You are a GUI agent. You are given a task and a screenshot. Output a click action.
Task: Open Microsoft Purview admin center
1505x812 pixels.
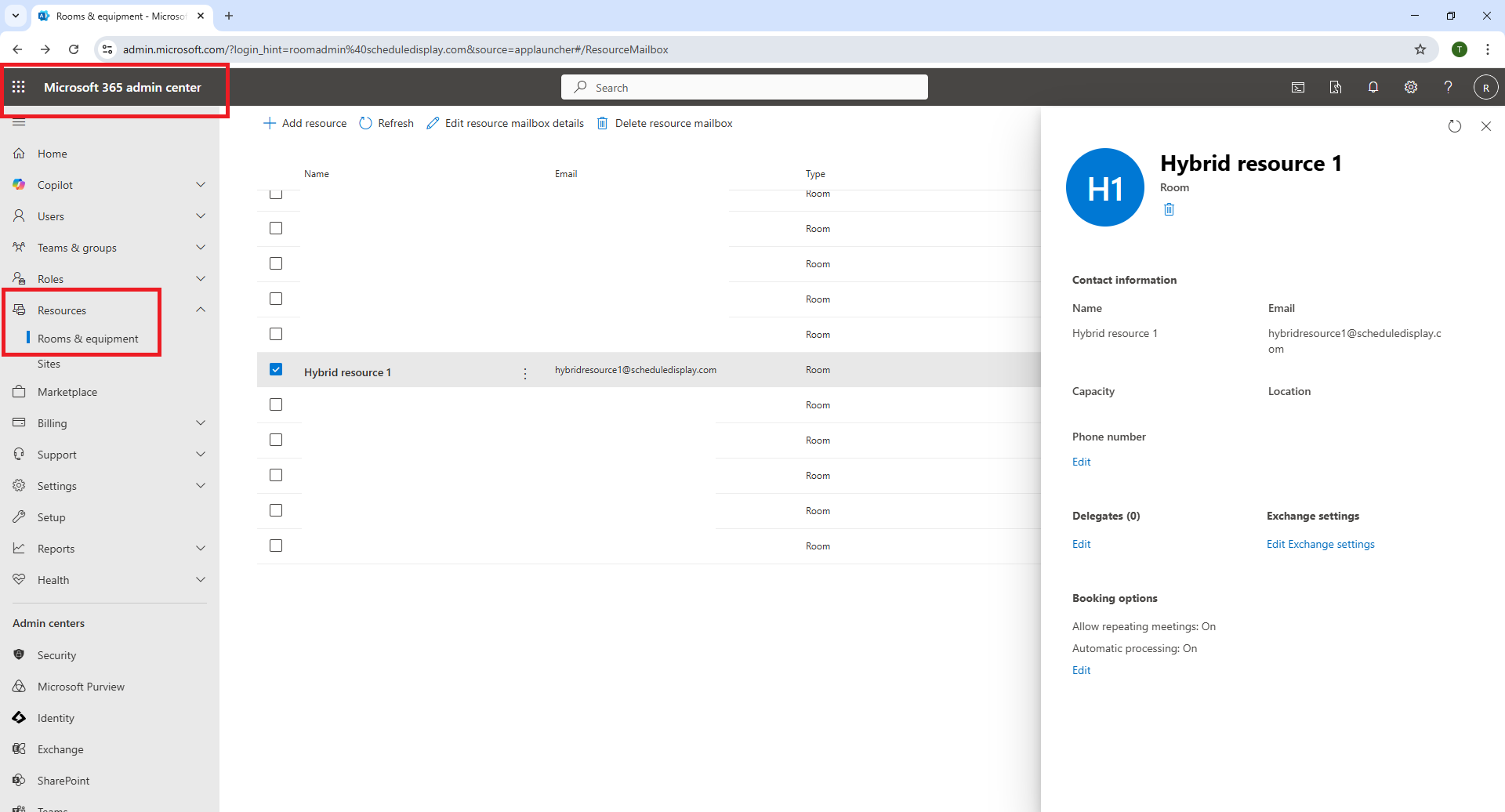click(x=81, y=687)
